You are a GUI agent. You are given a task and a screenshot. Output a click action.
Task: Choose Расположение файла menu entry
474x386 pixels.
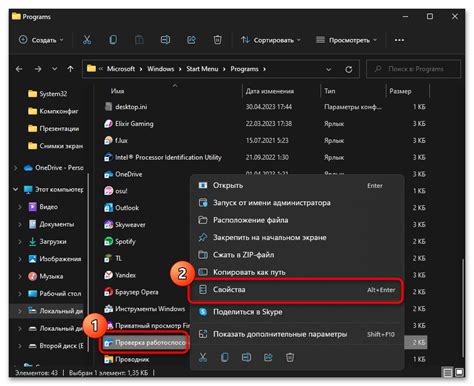297,220
